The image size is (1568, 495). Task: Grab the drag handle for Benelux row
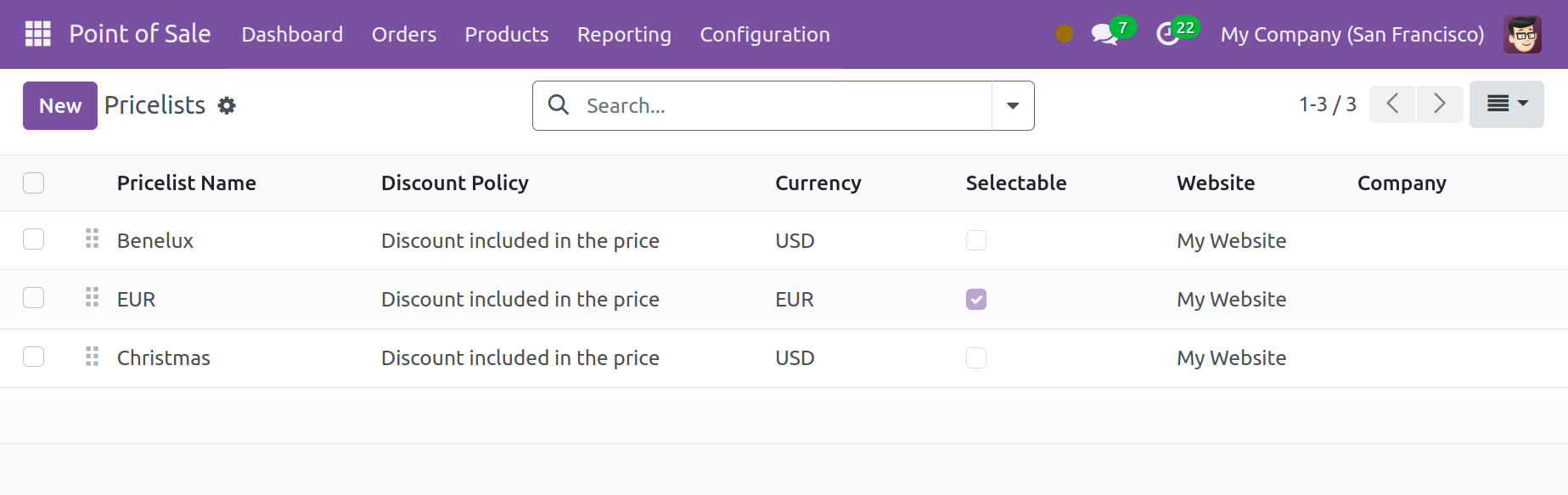(x=93, y=239)
